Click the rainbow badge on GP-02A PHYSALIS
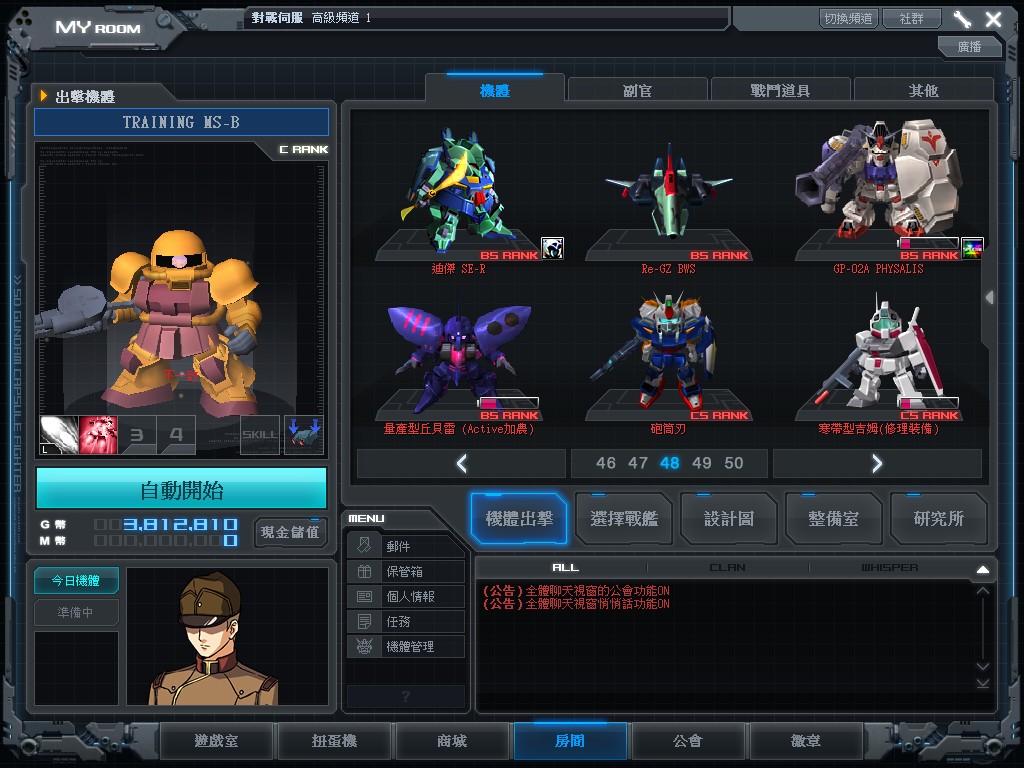 pyautogui.click(x=972, y=248)
